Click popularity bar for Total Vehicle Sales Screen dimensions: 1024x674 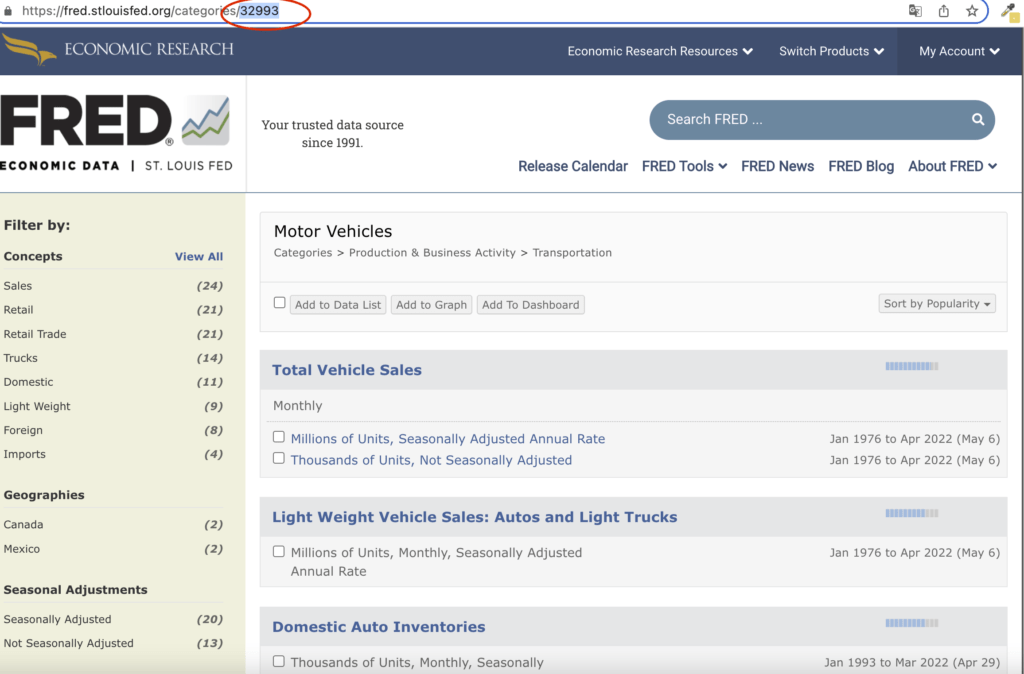point(912,366)
